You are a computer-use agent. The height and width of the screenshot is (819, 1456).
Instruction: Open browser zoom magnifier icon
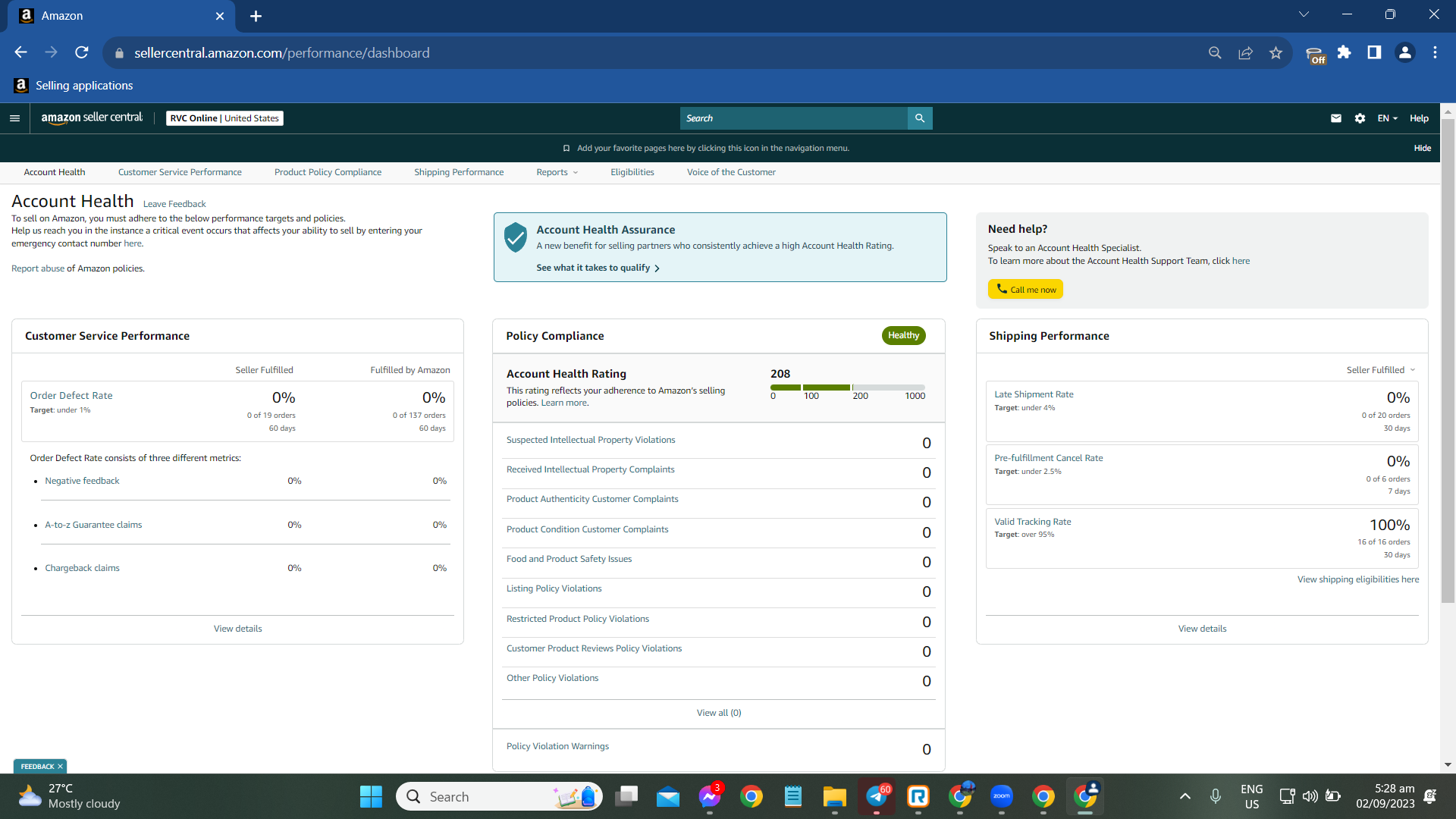pyautogui.click(x=1215, y=52)
